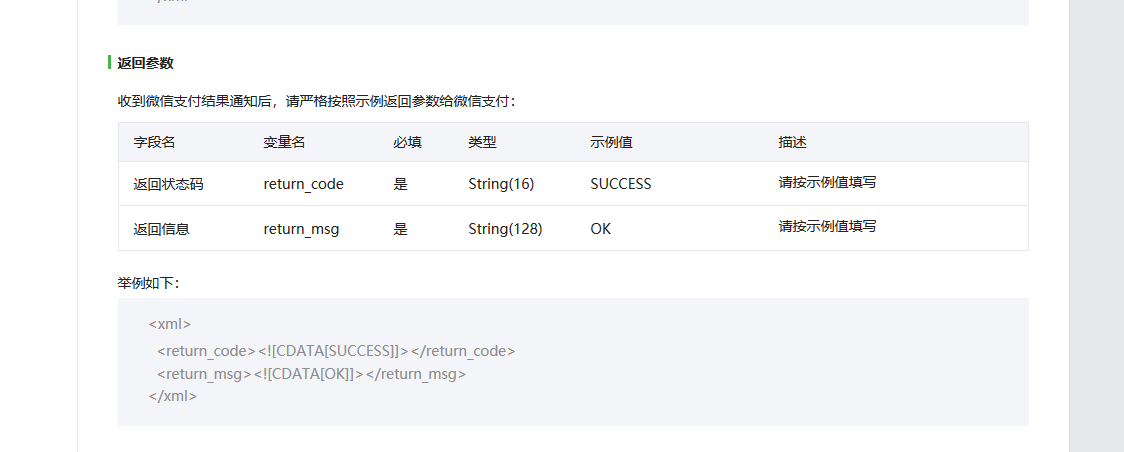Image resolution: width=1124 pixels, height=452 pixels.
Task: Click the 变量名 column header
Action: (x=284, y=142)
